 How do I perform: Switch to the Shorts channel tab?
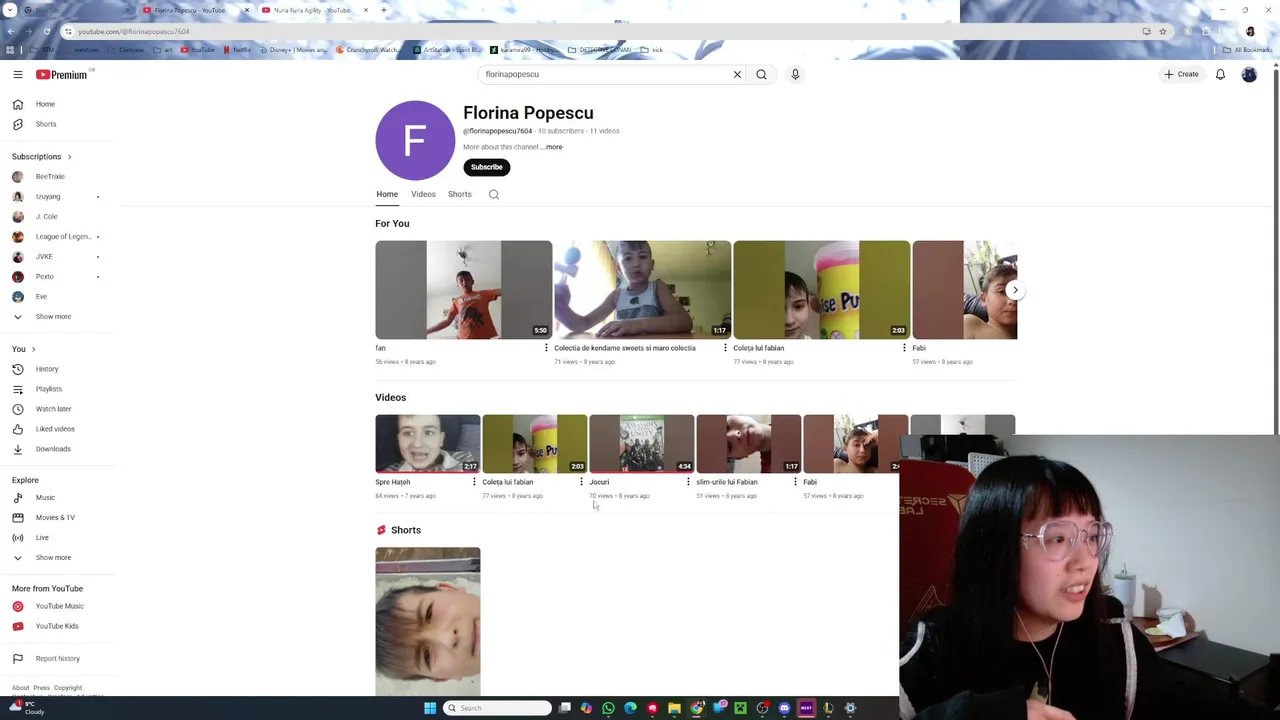point(459,194)
